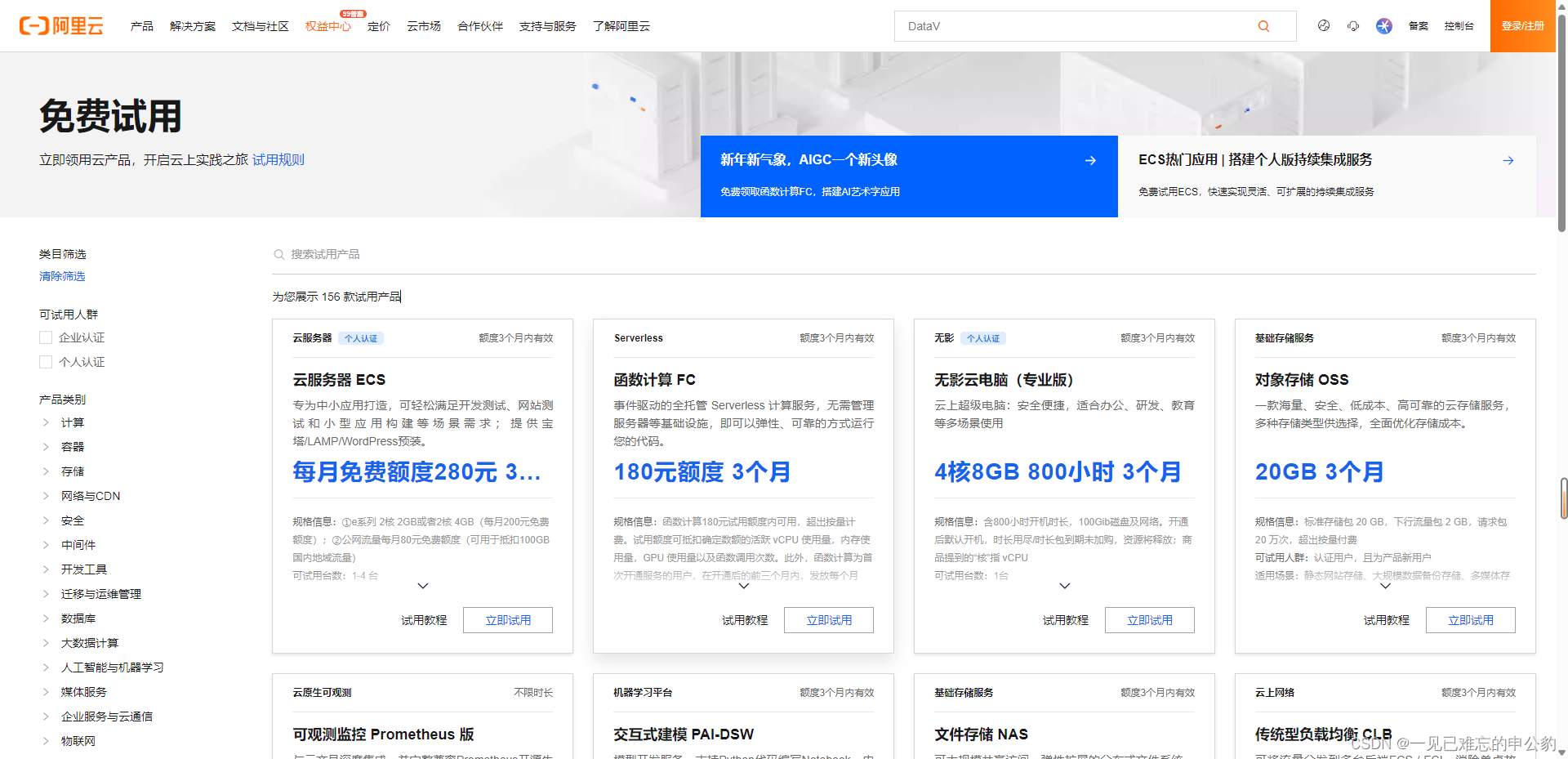Expand the 安全 product category

[46, 520]
